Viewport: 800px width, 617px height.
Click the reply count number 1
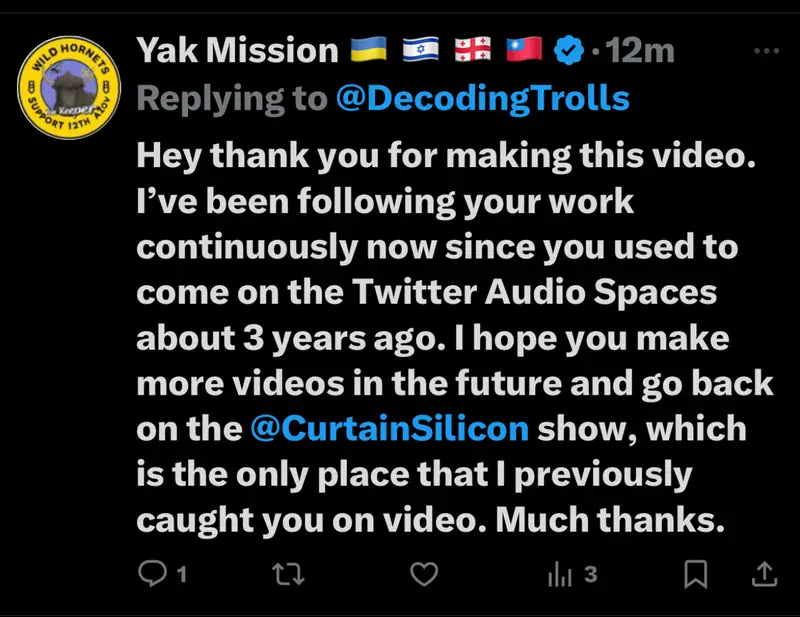182,575
